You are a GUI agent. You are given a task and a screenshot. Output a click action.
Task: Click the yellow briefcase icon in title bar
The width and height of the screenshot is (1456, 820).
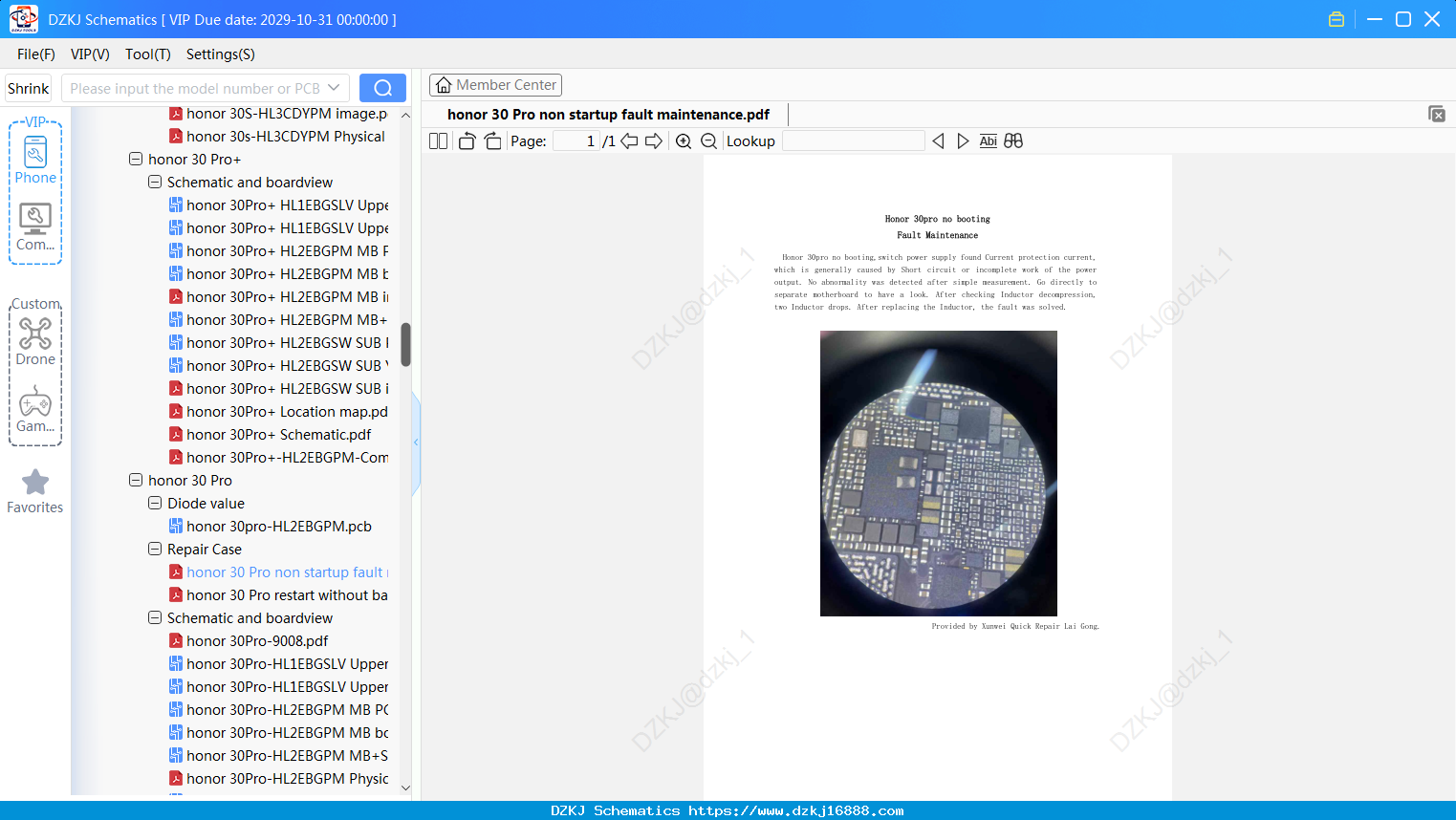1336,19
